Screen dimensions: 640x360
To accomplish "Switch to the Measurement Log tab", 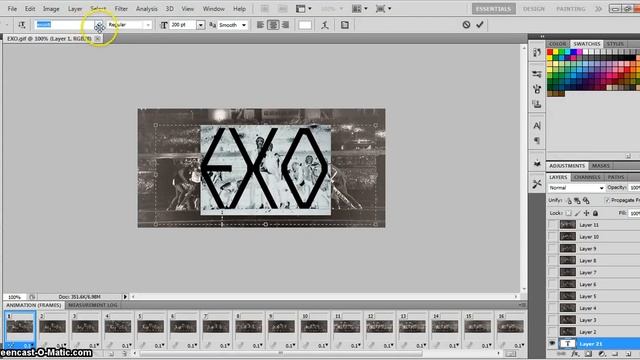I will click(x=93, y=305).
